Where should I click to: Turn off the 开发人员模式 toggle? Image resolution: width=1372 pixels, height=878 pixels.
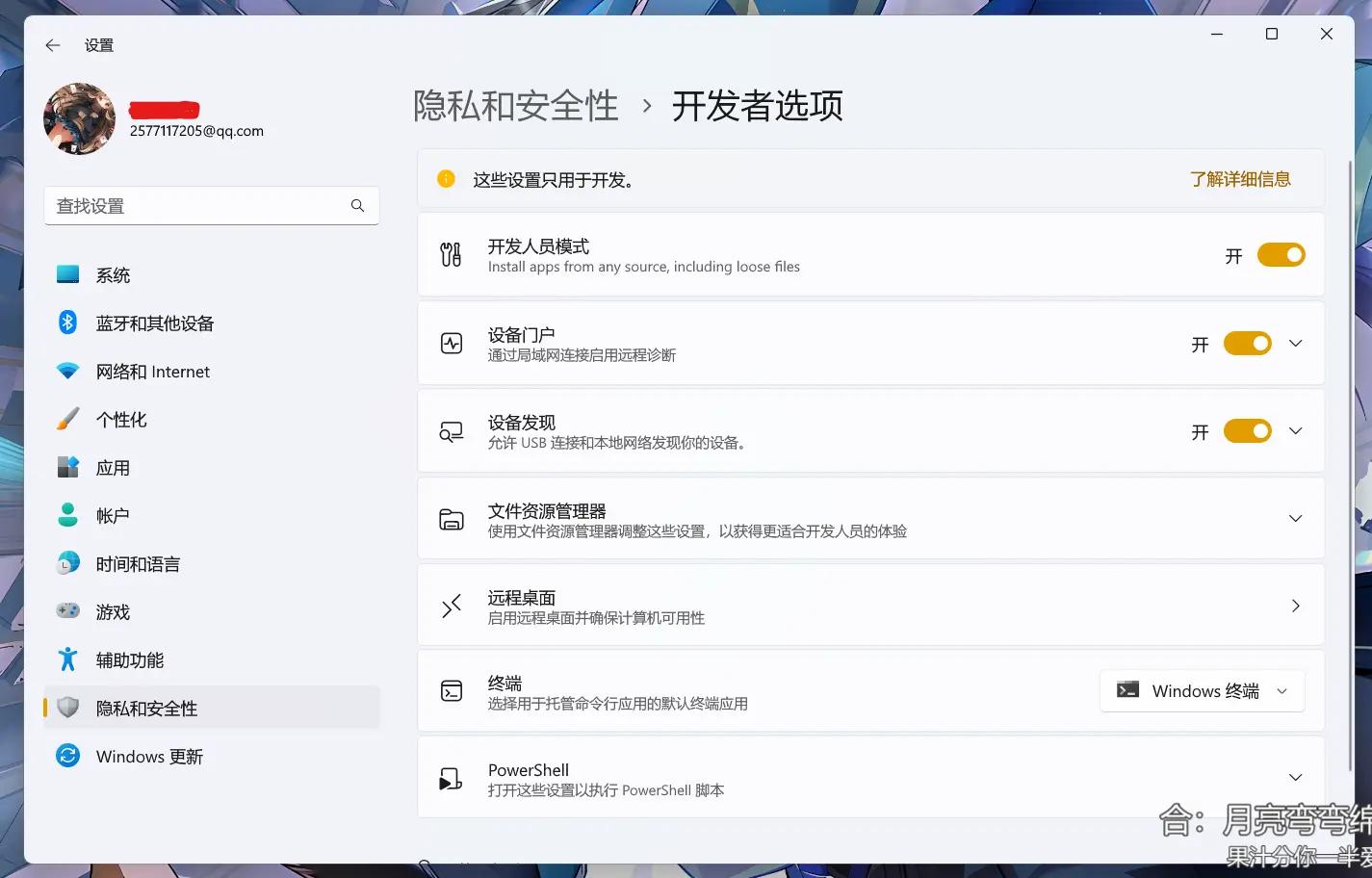coord(1281,255)
